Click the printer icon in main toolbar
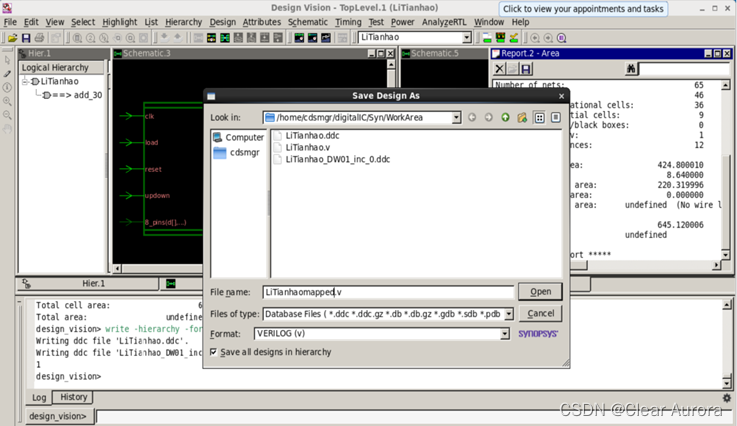 [39, 38]
